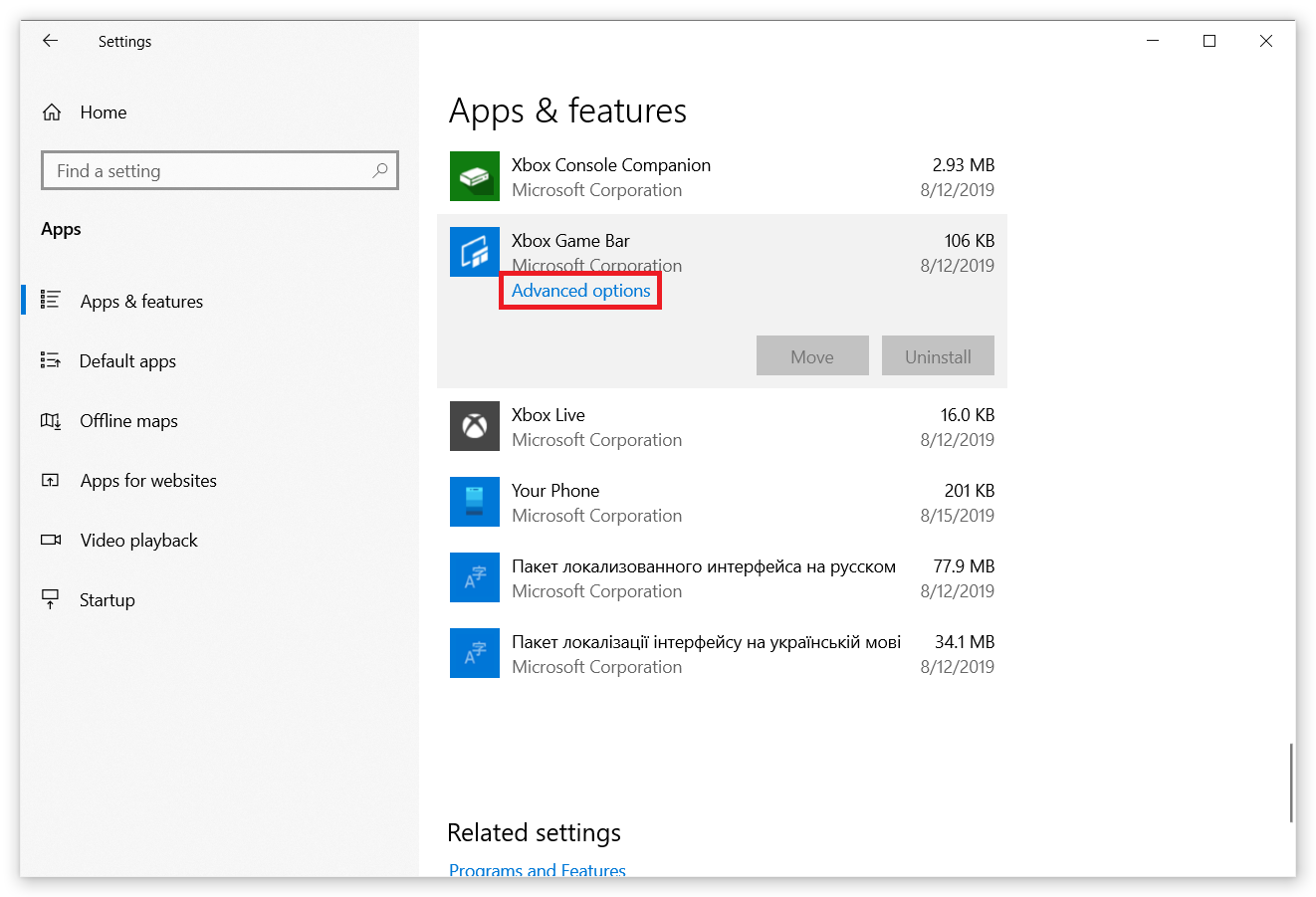Click the Default apps sidebar icon
This screenshot has width=1316, height=897.
pyautogui.click(x=50, y=360)
